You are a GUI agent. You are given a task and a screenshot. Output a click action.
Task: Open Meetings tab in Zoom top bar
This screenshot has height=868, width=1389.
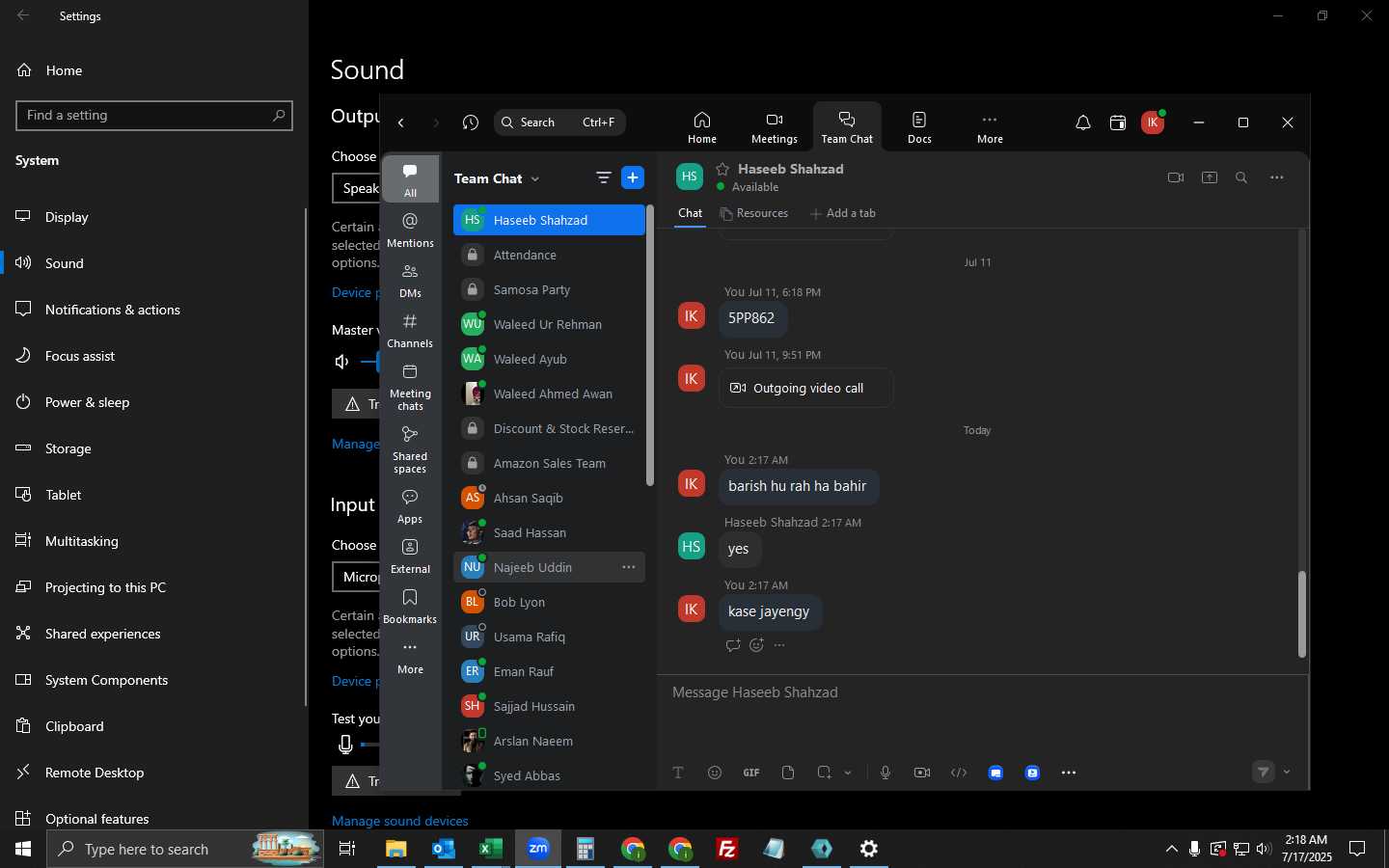tap(775, 127)
